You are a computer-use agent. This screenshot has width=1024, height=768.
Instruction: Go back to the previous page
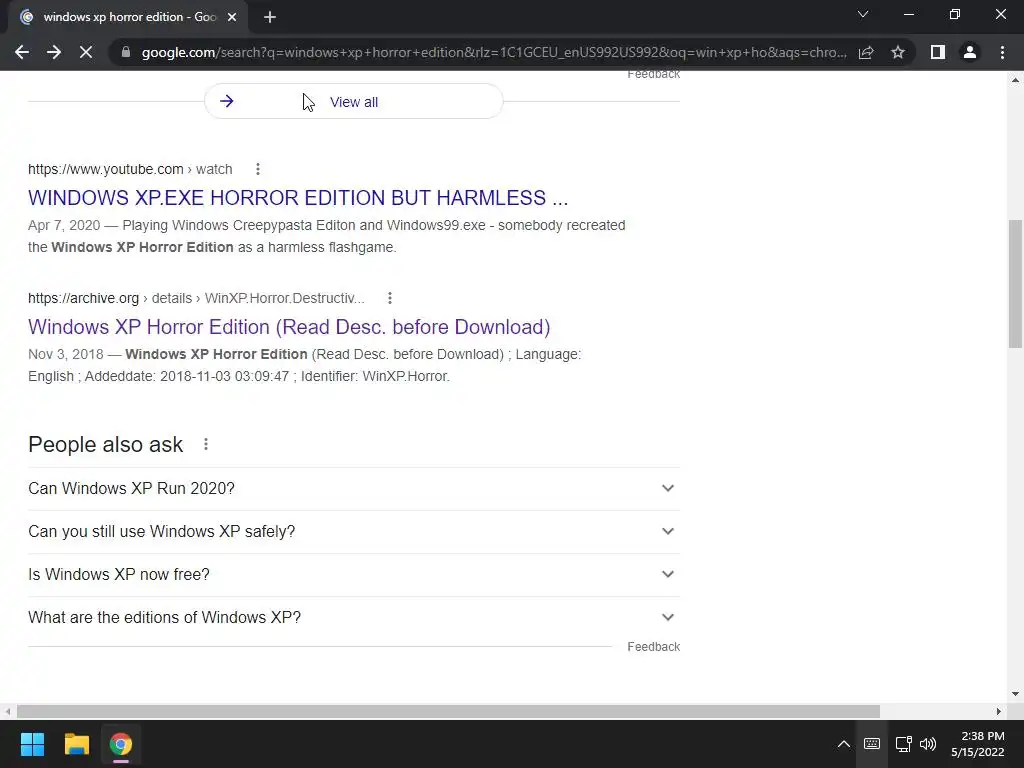coord(22,52)
